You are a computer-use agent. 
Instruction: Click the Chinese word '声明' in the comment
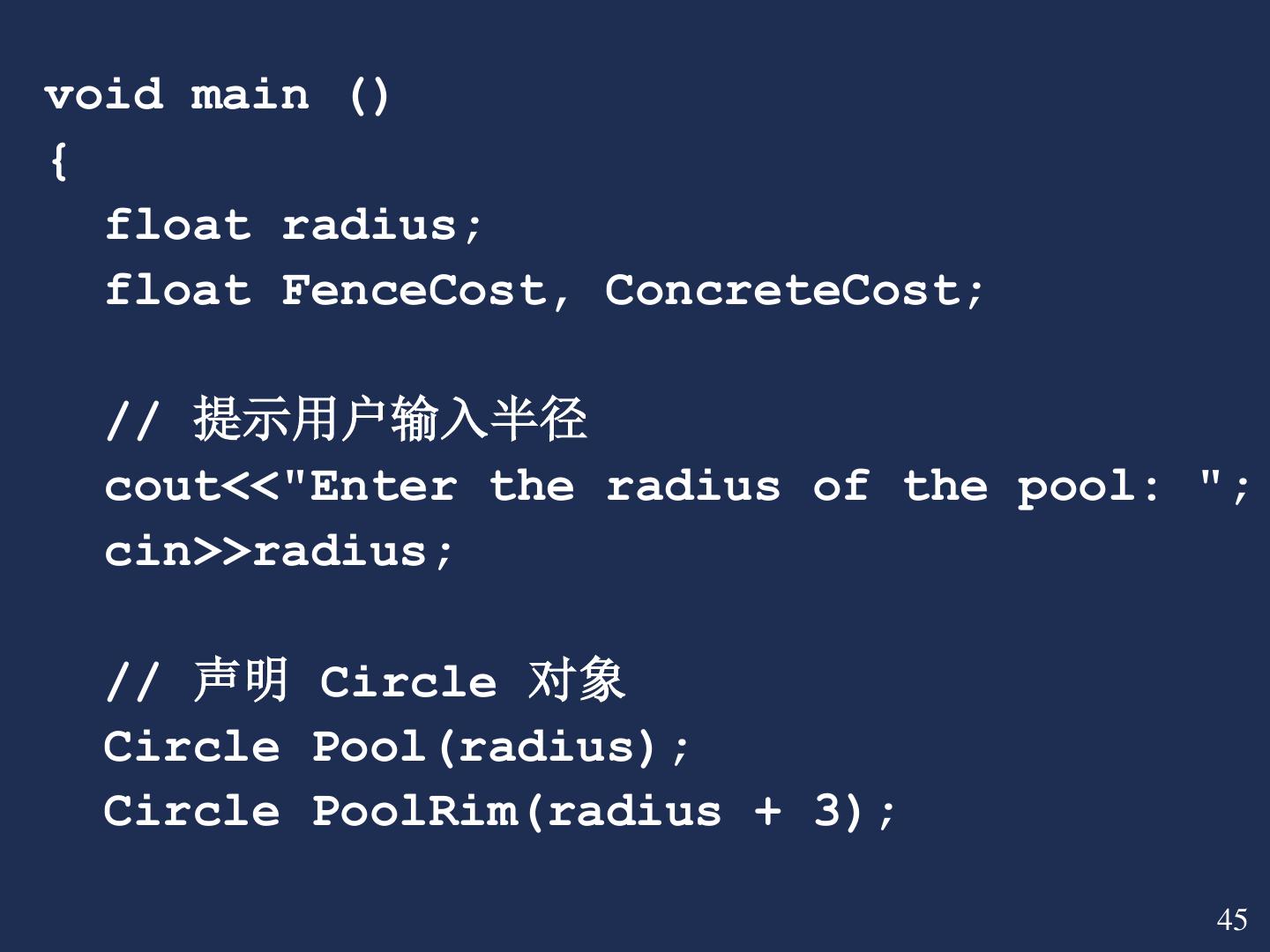pos(241,681)
